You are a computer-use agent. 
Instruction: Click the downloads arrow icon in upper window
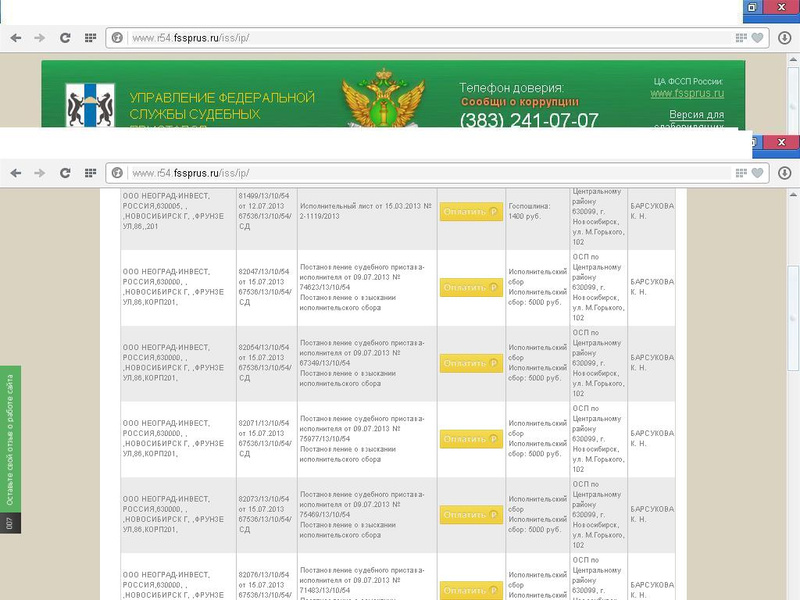pyautogui.click(x=784, y=37)
